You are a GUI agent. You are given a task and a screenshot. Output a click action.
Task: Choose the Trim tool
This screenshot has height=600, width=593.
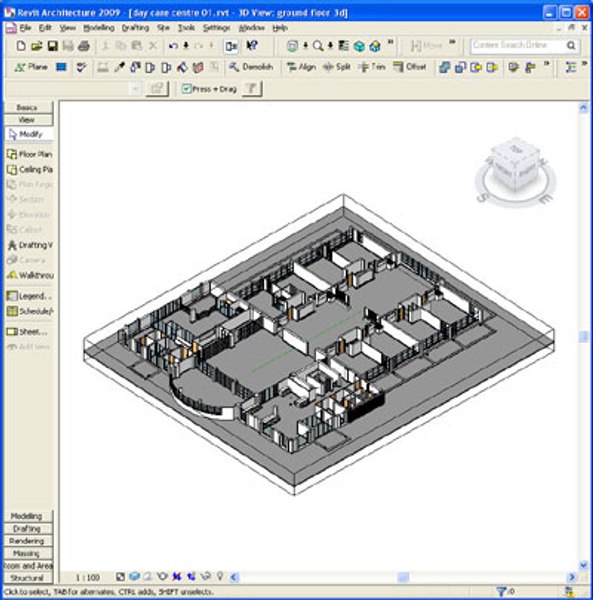tap(372, 67)
